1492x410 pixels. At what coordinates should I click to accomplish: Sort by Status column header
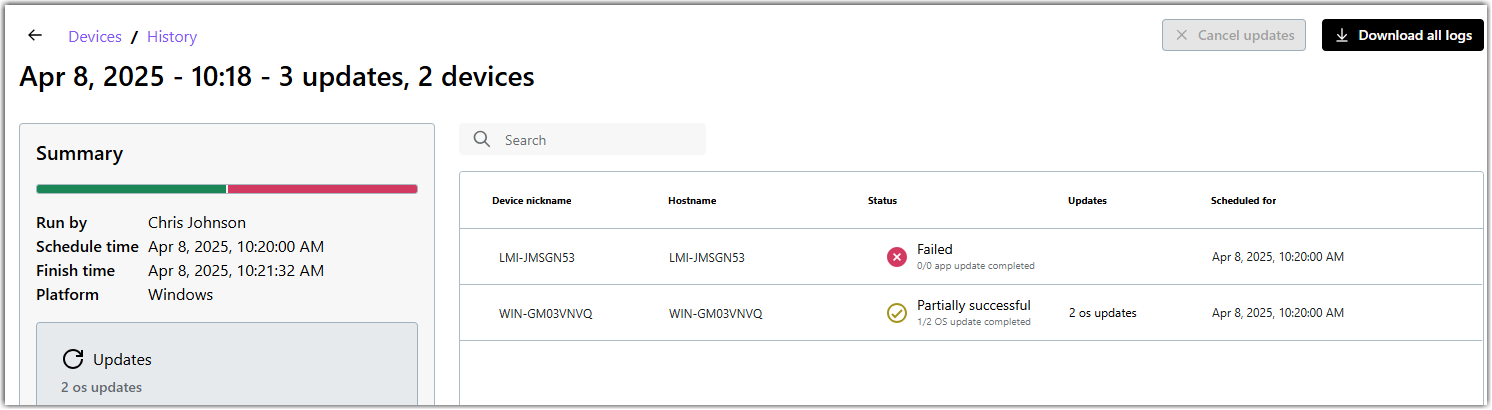882,201
